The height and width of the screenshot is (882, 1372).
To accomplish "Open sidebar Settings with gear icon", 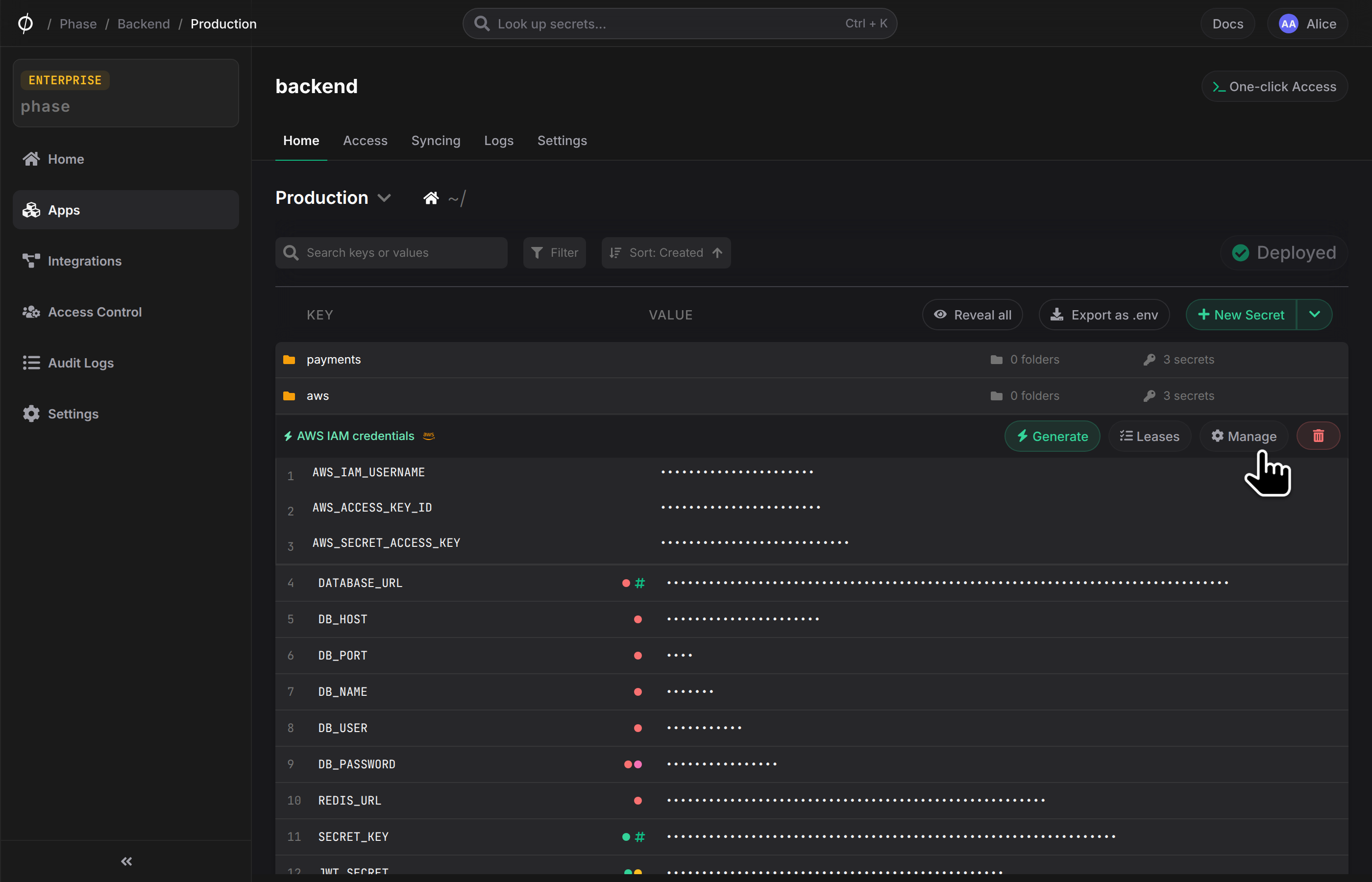I will point(125,414).
